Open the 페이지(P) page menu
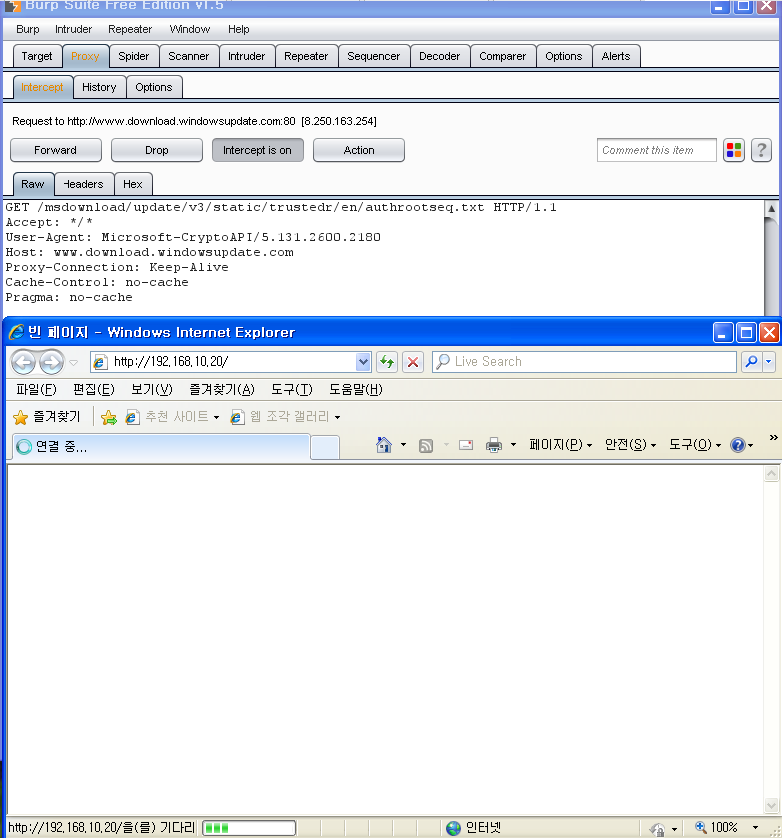The width and height of the screenshot is (782, 838). point(560,445)
